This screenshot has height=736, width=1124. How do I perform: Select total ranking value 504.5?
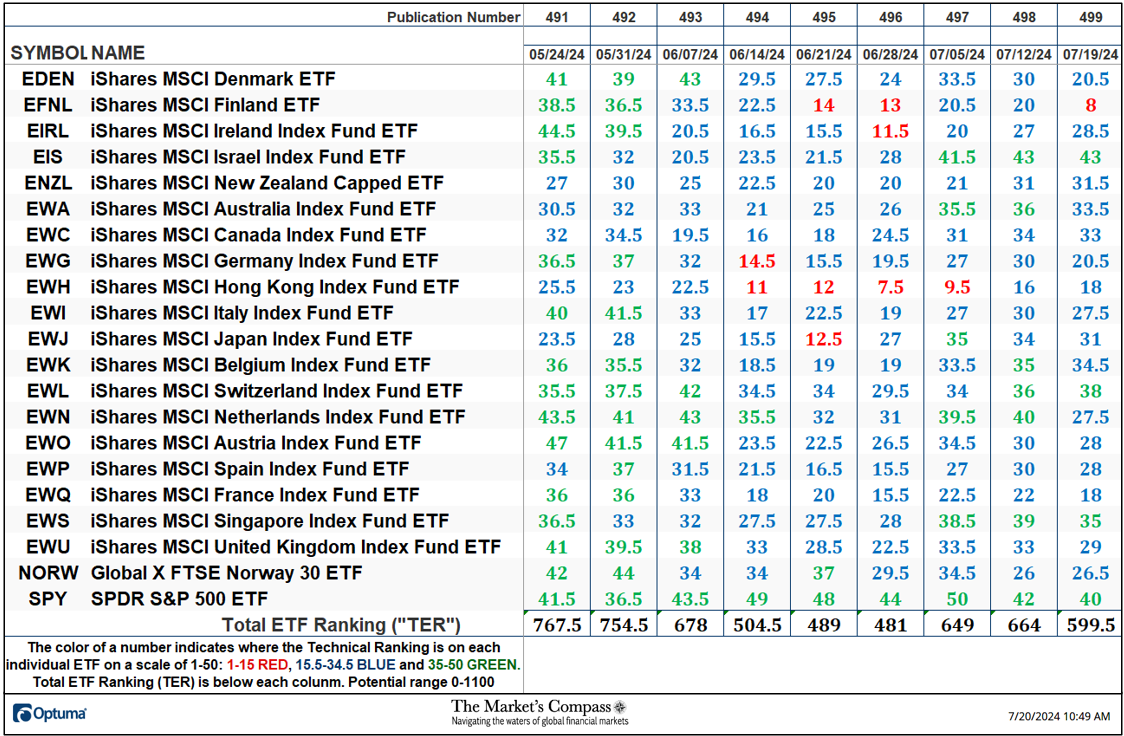tap(757, 625)
